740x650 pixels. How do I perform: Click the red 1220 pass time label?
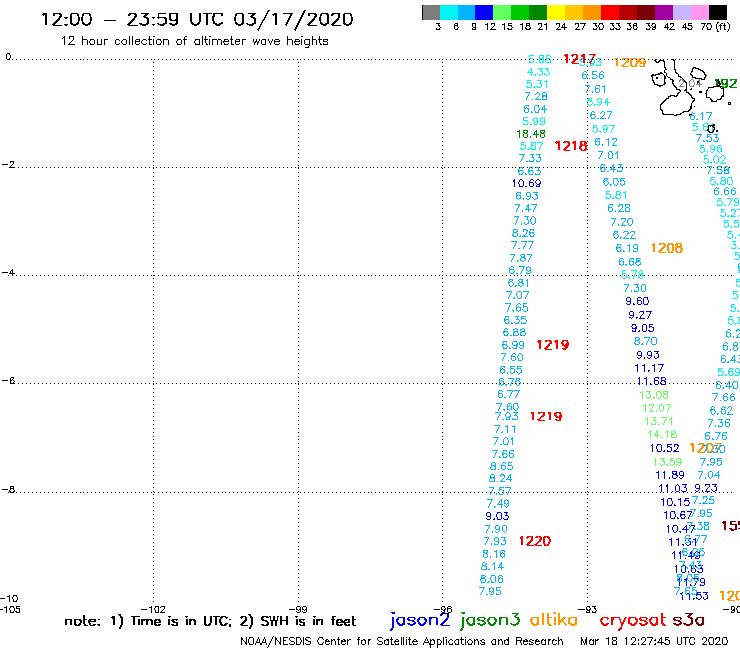pyautogui.click(x=535, y=541)
